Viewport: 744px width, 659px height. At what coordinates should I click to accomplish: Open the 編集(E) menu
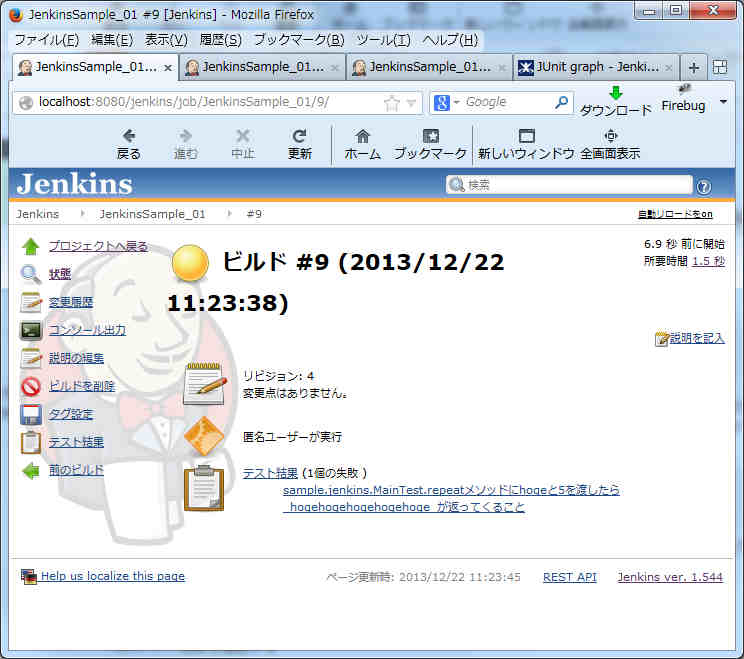pos(112,40)
